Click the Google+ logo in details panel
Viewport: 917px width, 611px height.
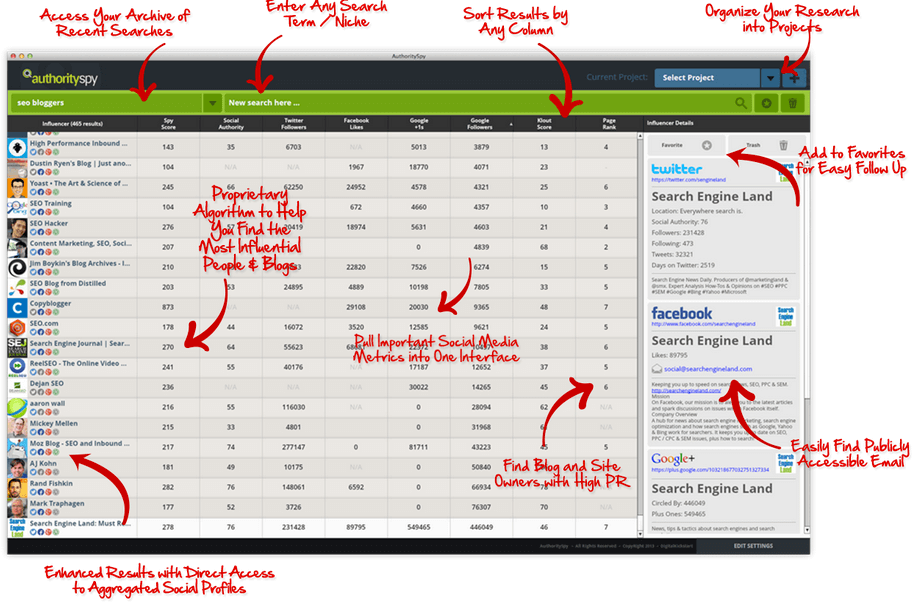click(x=673, y=459)
